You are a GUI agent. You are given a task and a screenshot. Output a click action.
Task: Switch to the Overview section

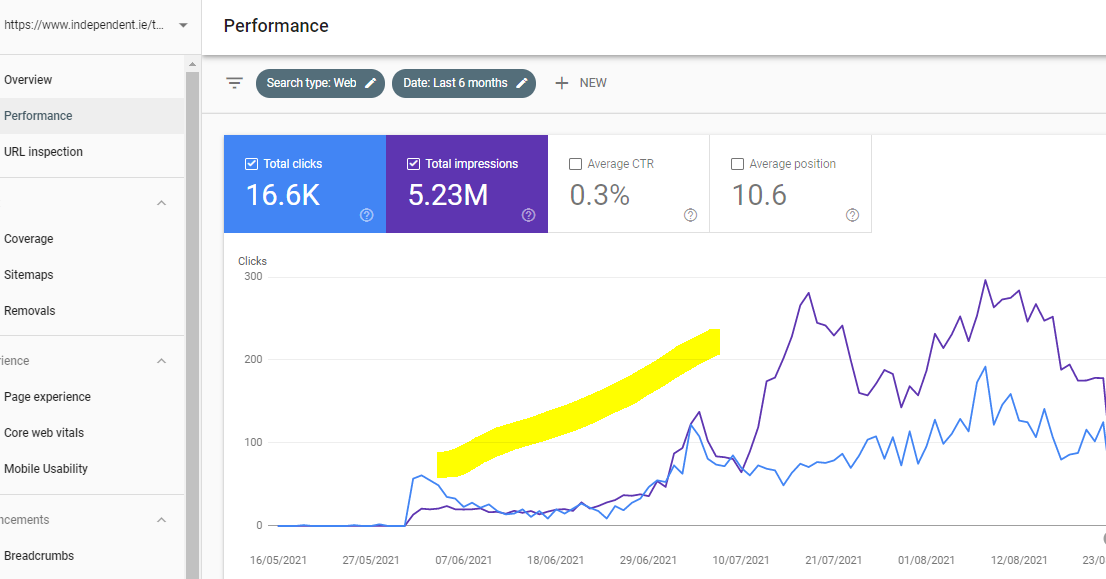point(28,79)
